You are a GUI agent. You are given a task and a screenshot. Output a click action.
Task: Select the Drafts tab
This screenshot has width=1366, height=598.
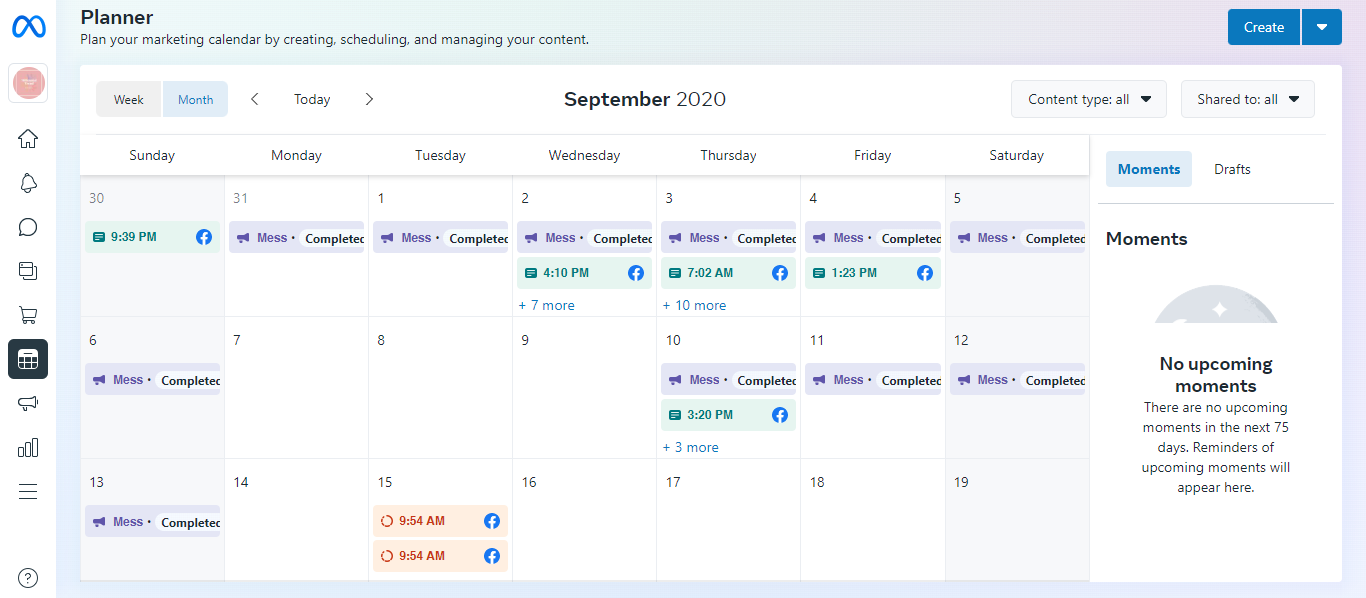[x=1232, y=169]
